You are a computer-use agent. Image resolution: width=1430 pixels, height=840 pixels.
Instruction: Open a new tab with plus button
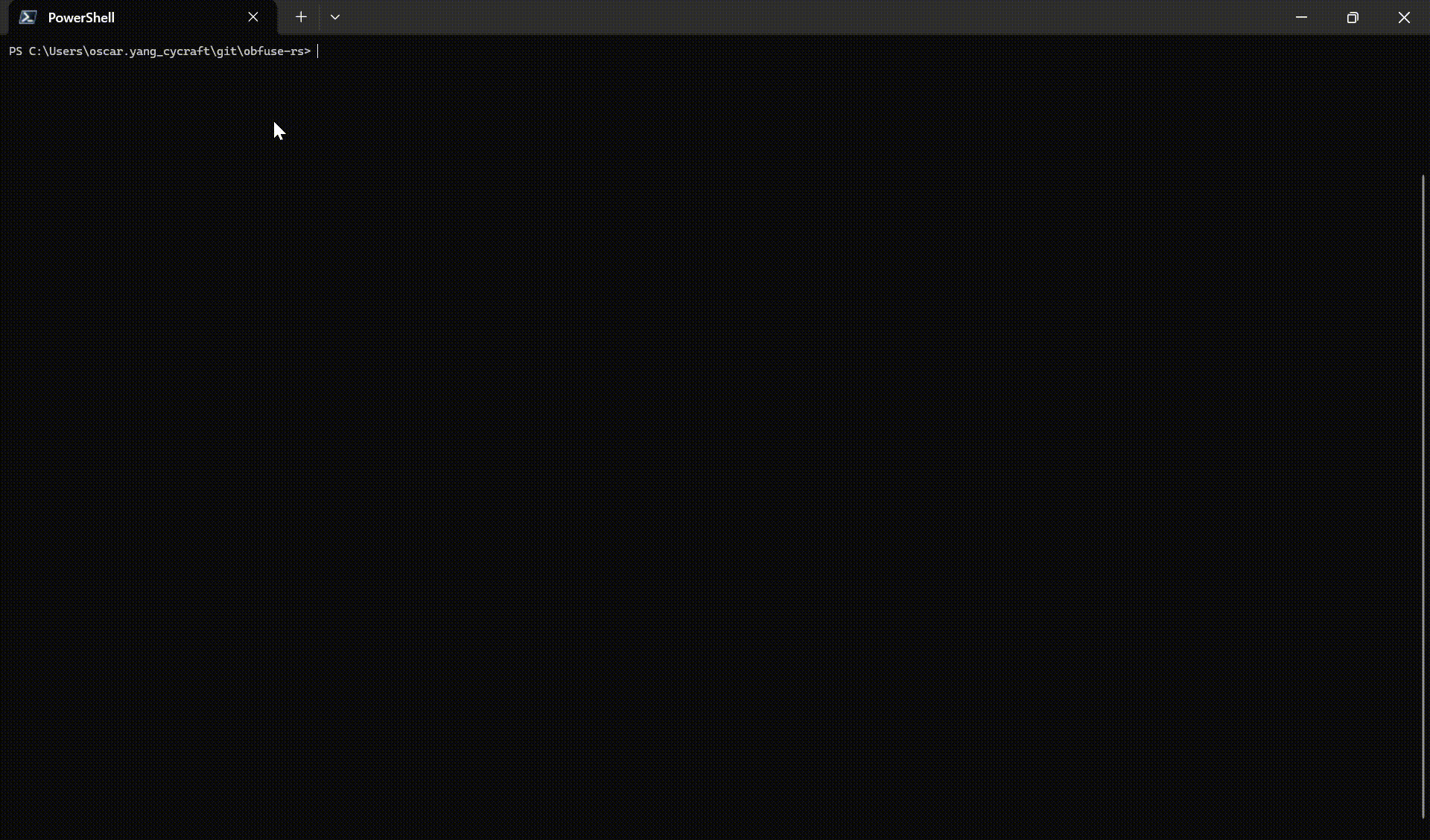click(301, 17)
